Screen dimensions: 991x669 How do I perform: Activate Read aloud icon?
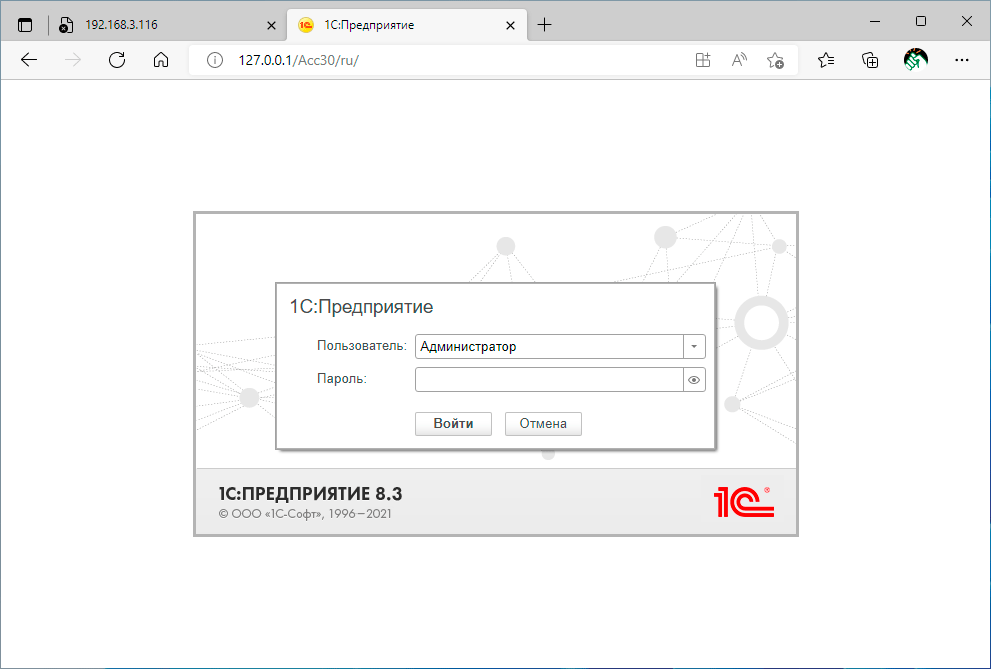(x=739, y=61)
